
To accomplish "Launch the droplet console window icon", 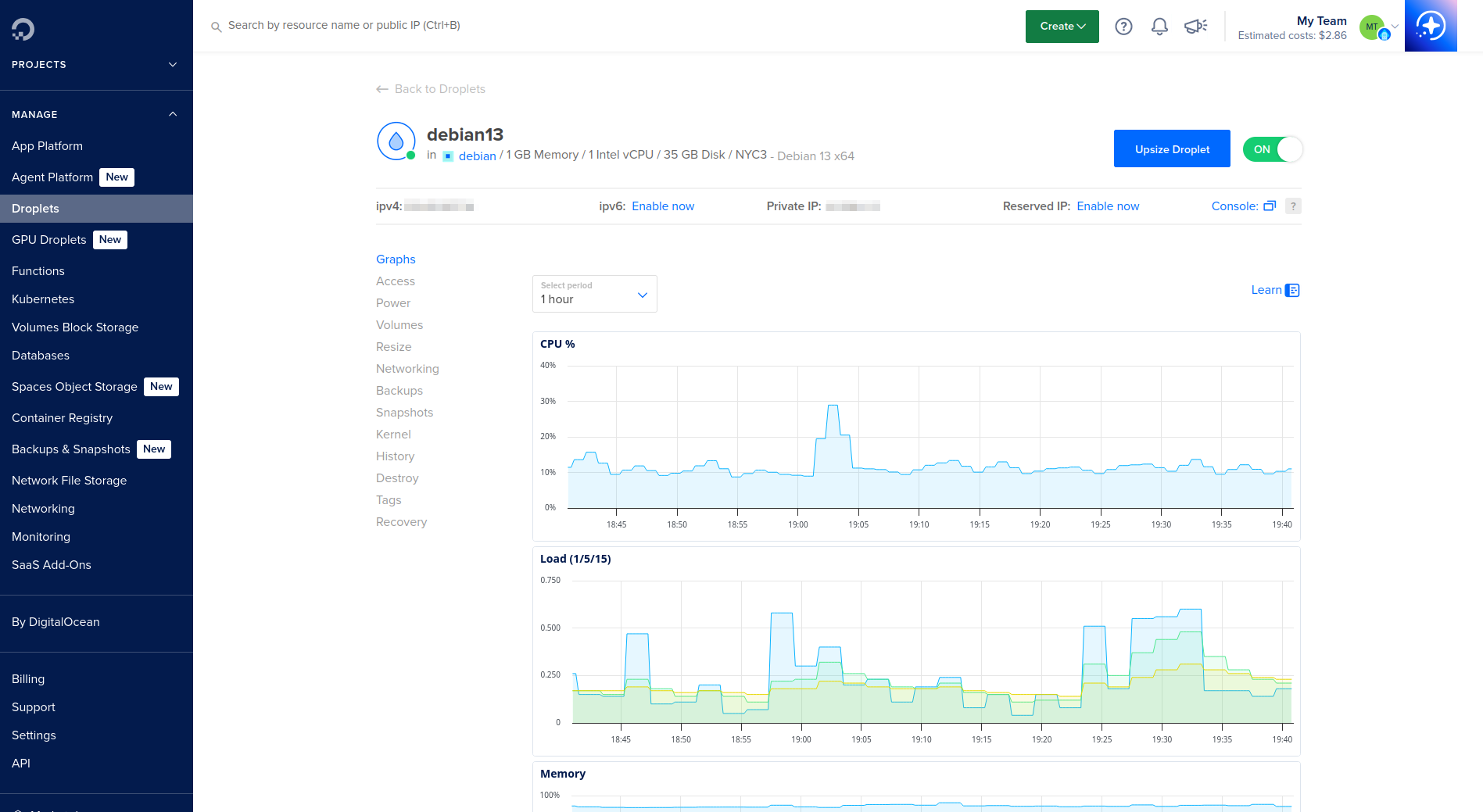I will (1270, 206).
